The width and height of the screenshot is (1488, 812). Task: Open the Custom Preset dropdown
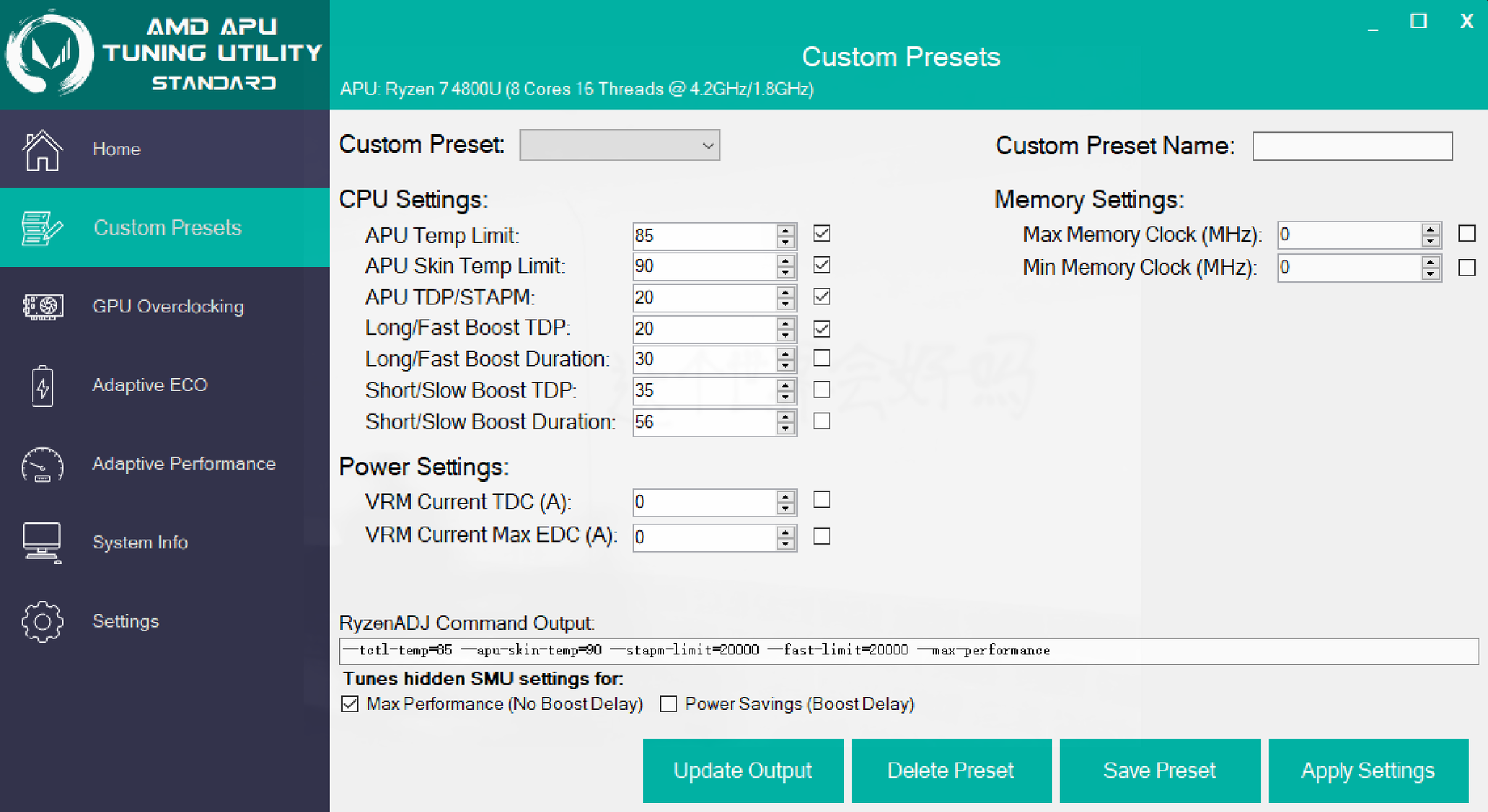pos(620,145)
